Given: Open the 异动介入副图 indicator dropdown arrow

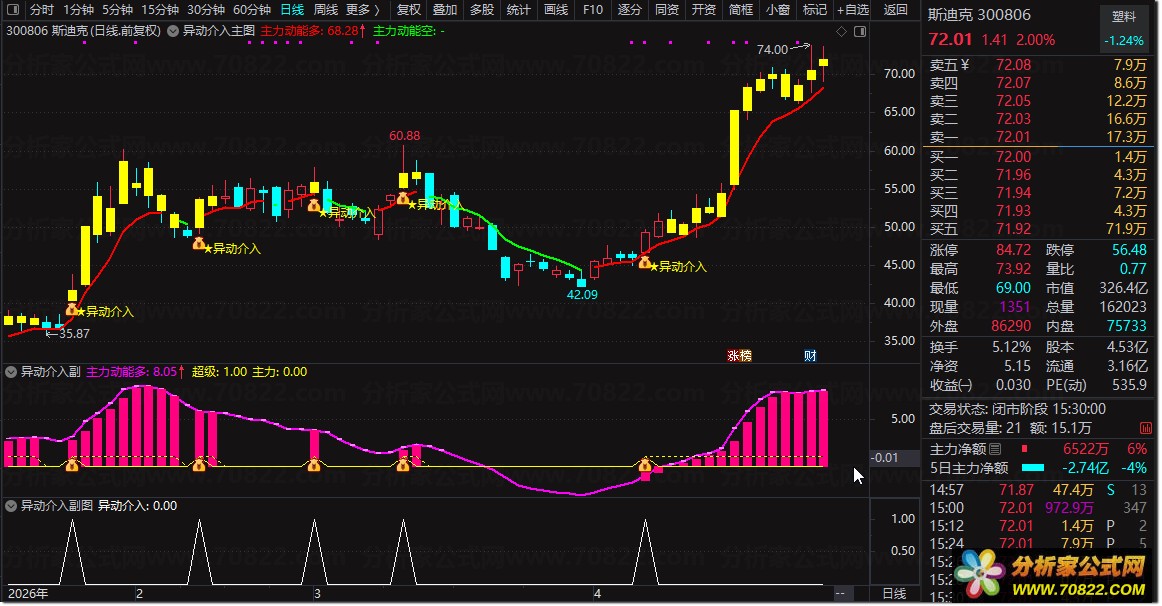Looking at the screenshot, I should click(x=11, y=506).
